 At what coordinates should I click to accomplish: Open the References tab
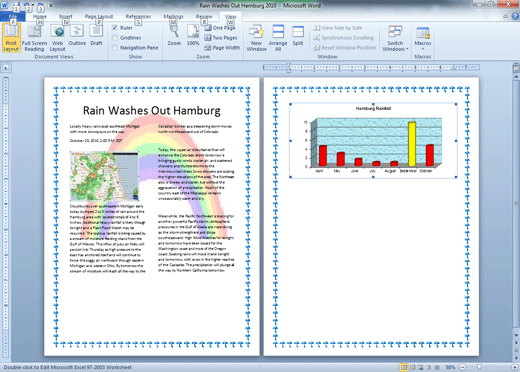138,16
